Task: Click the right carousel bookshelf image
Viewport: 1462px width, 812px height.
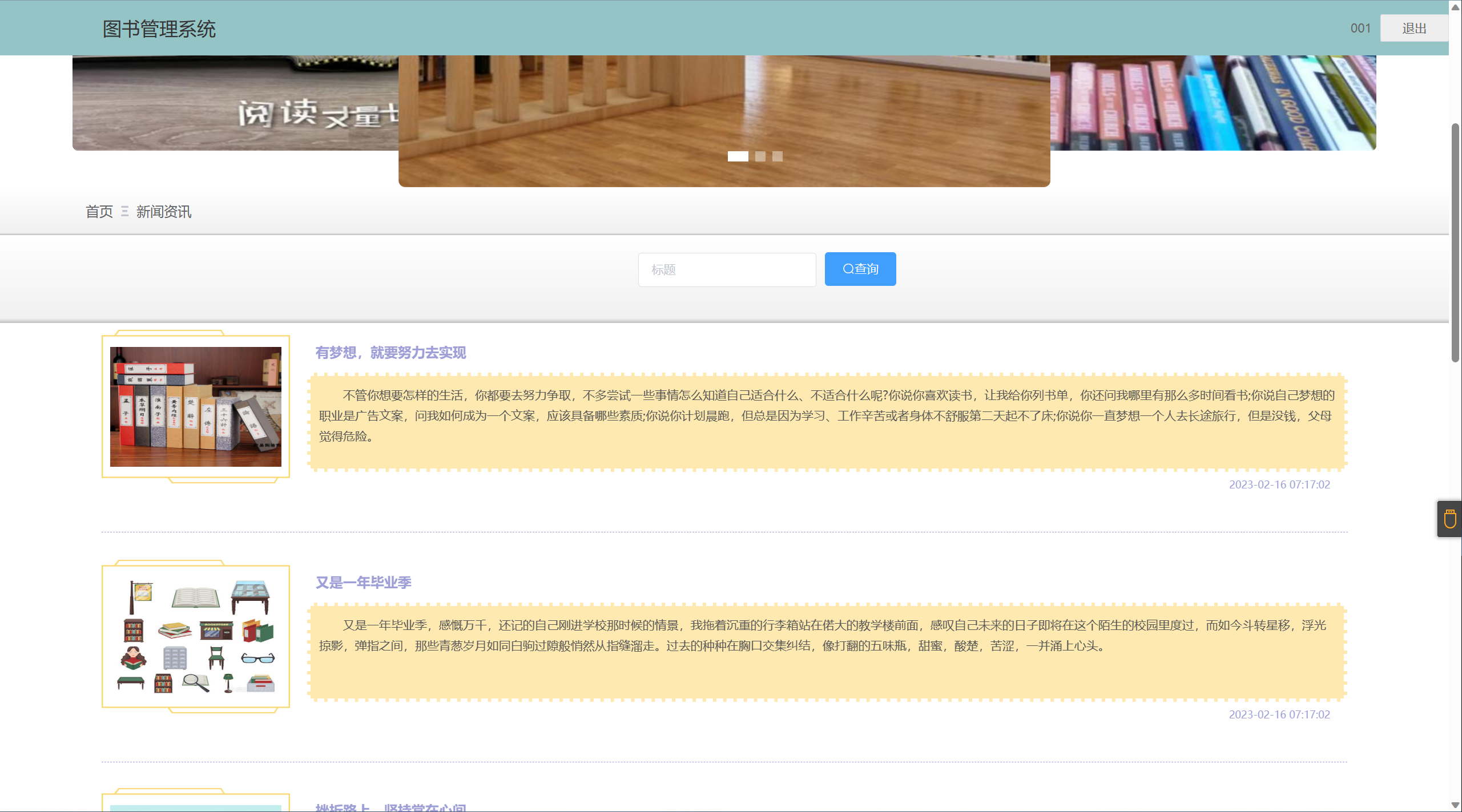Action: coord(1213,103)
